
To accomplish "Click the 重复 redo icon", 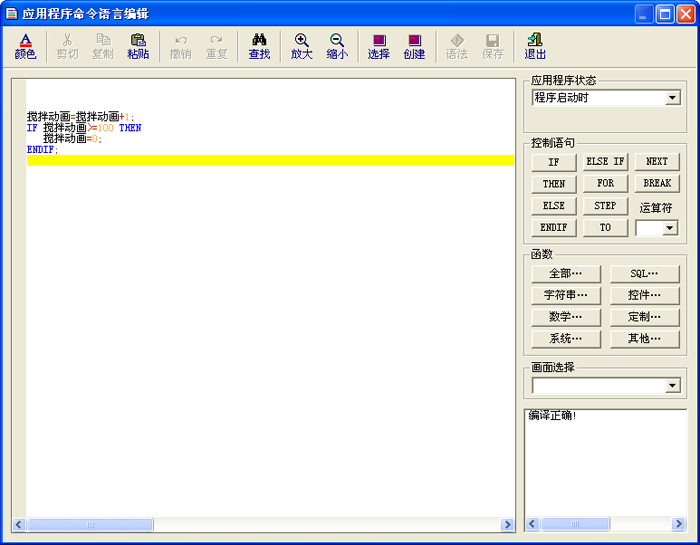I will tap(217, 46).
